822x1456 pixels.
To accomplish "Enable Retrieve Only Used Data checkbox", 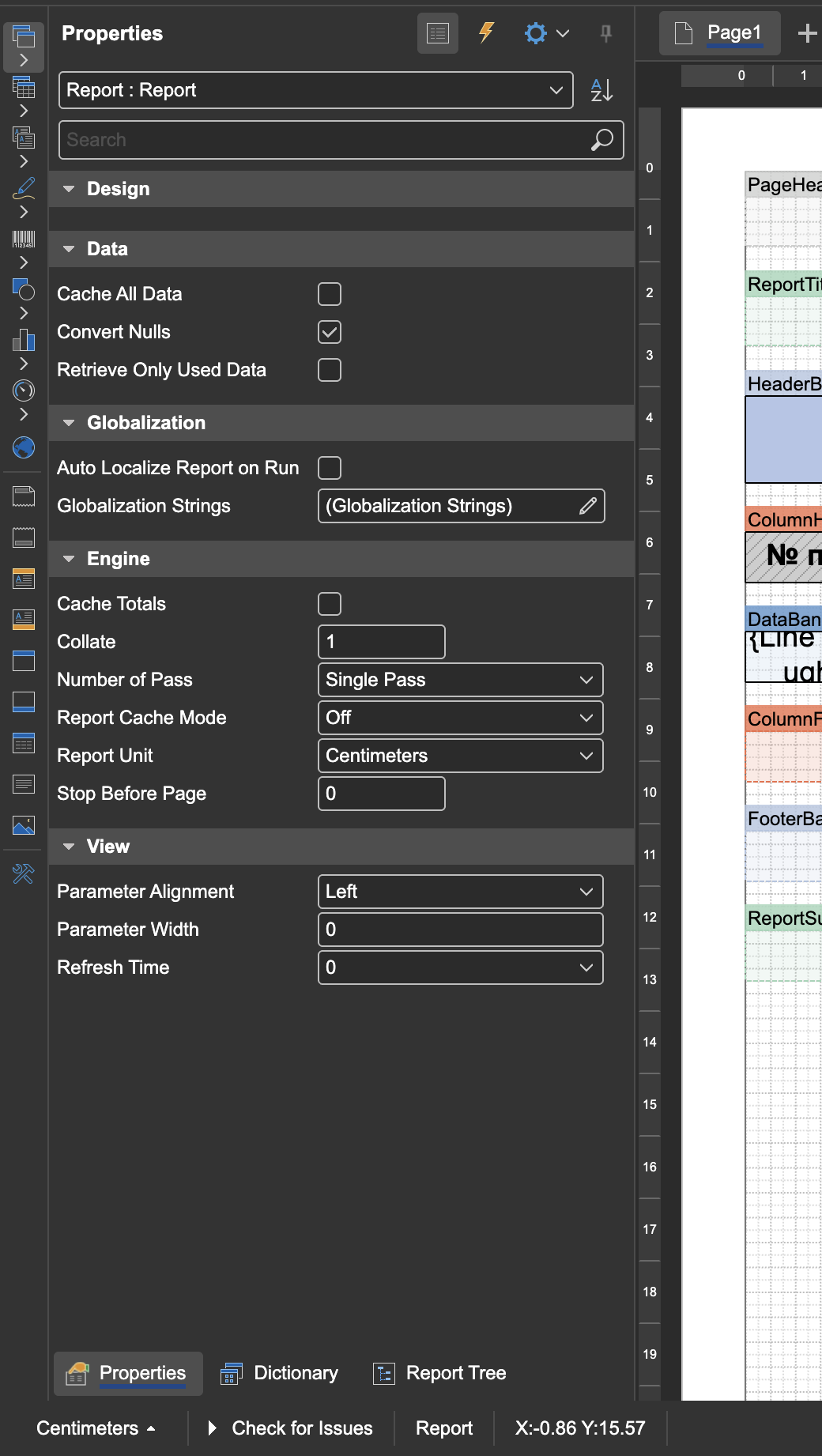I will 330,370.
